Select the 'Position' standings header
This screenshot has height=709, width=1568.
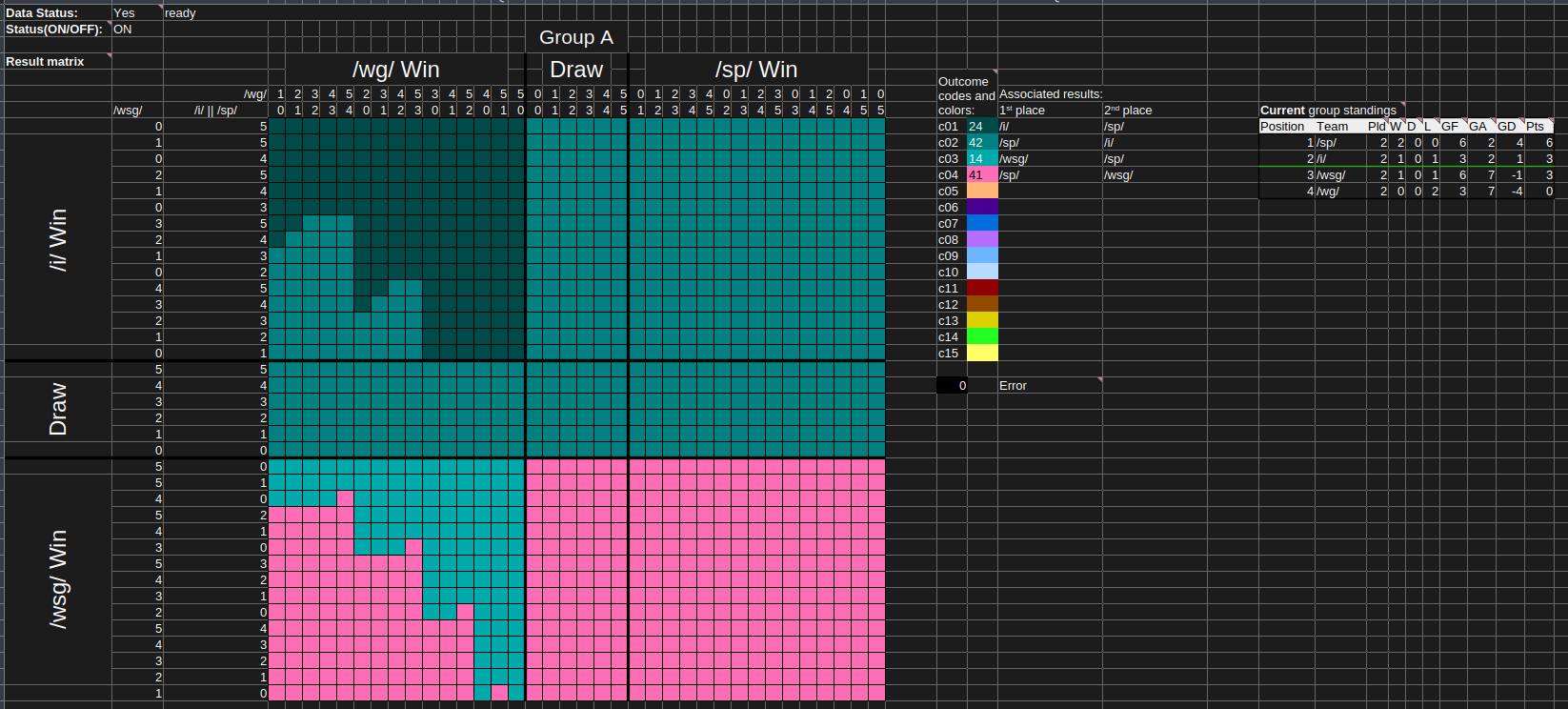(x=1282, y=126)
